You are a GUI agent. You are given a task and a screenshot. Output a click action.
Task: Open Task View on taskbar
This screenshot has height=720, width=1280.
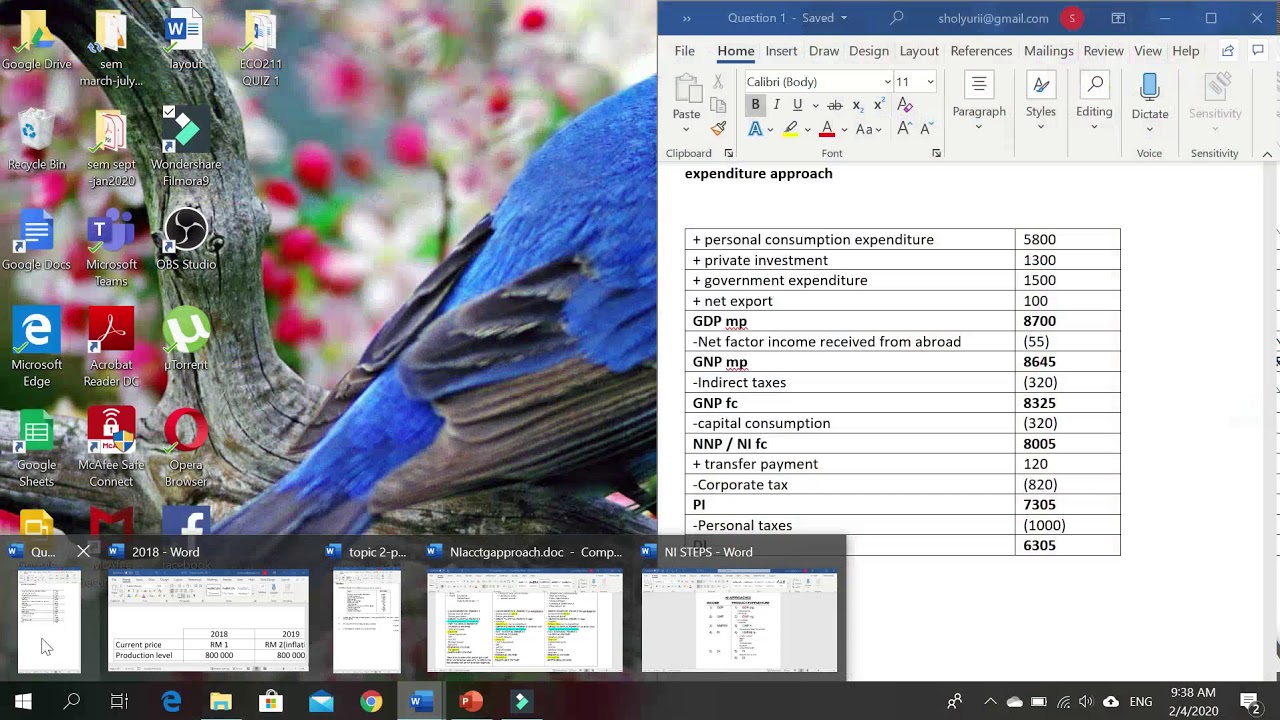click(x=119, y=702)
